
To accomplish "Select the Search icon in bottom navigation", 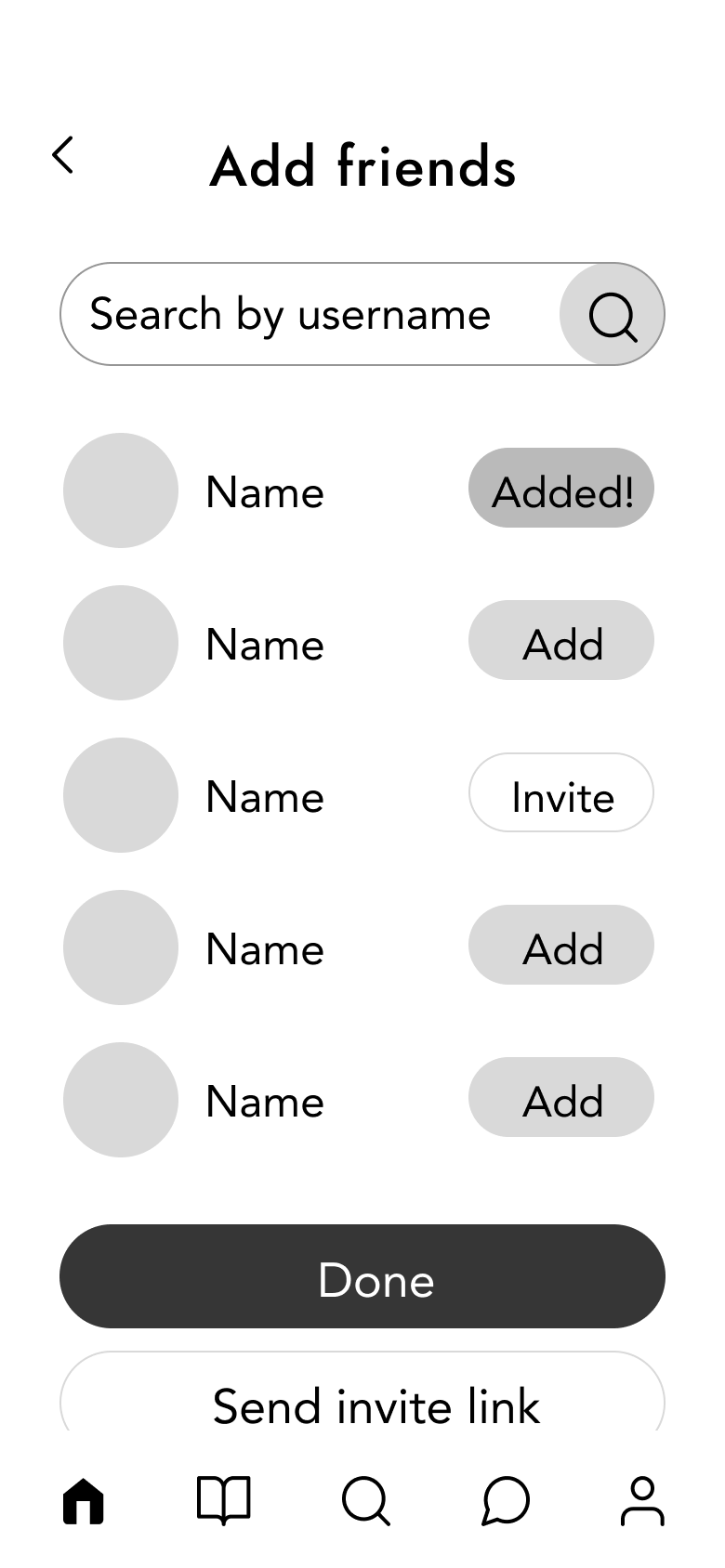I will [x=362, y=1500].
